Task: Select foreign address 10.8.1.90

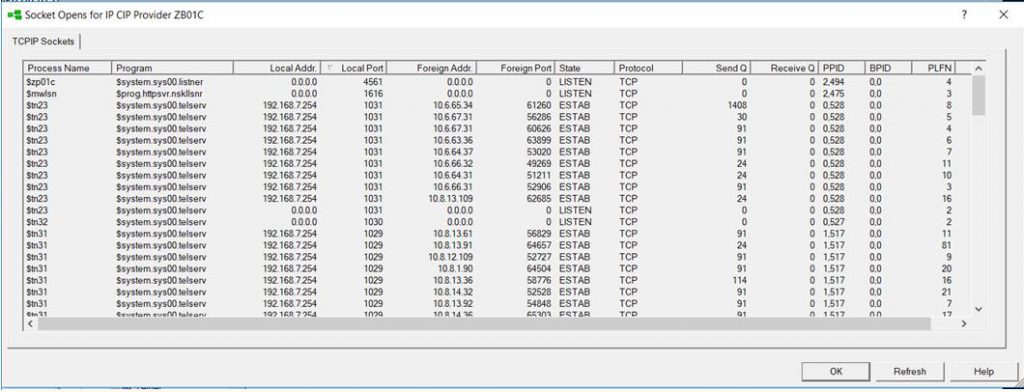Action: [455, 269]
